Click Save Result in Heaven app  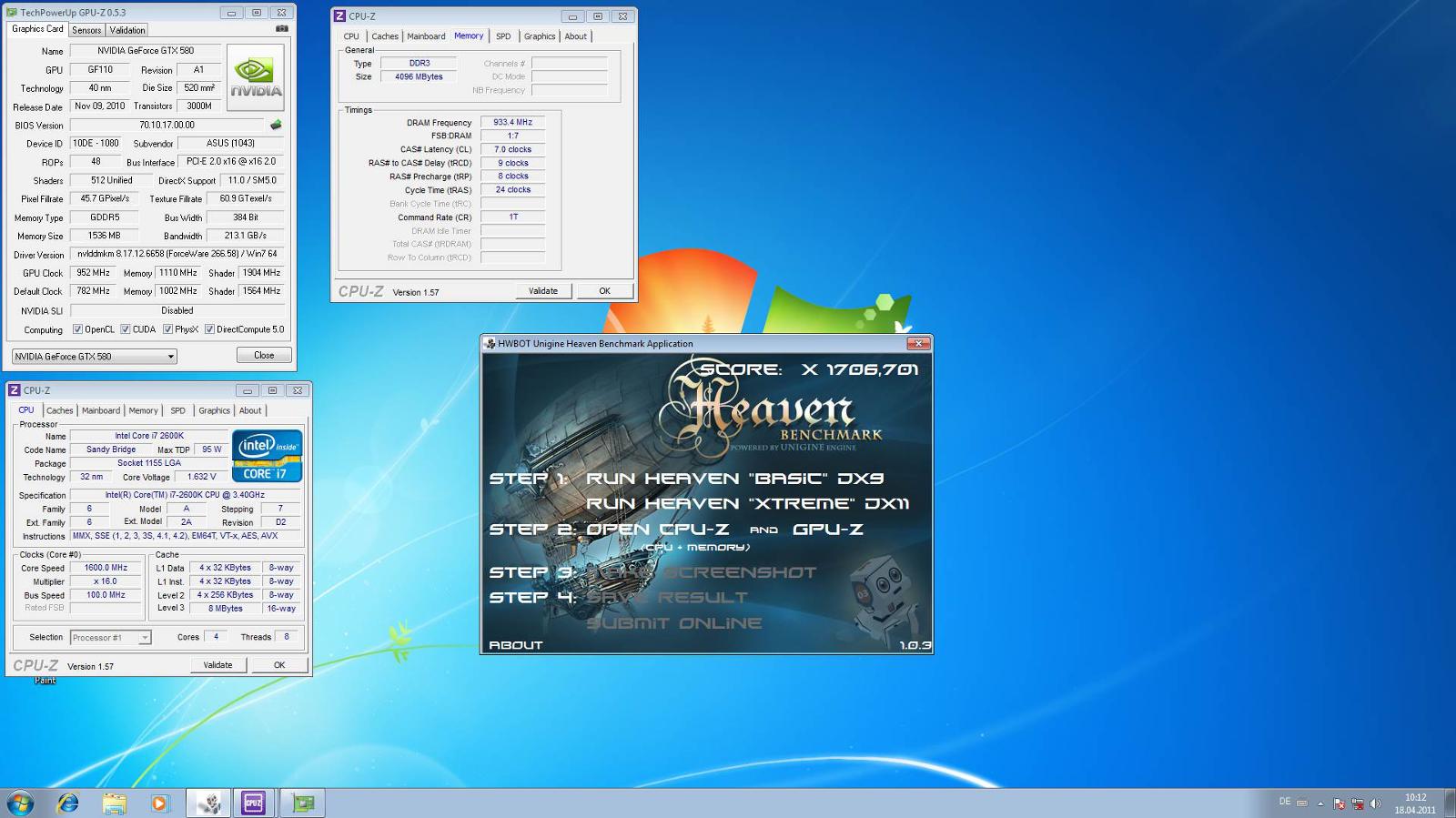667,598
